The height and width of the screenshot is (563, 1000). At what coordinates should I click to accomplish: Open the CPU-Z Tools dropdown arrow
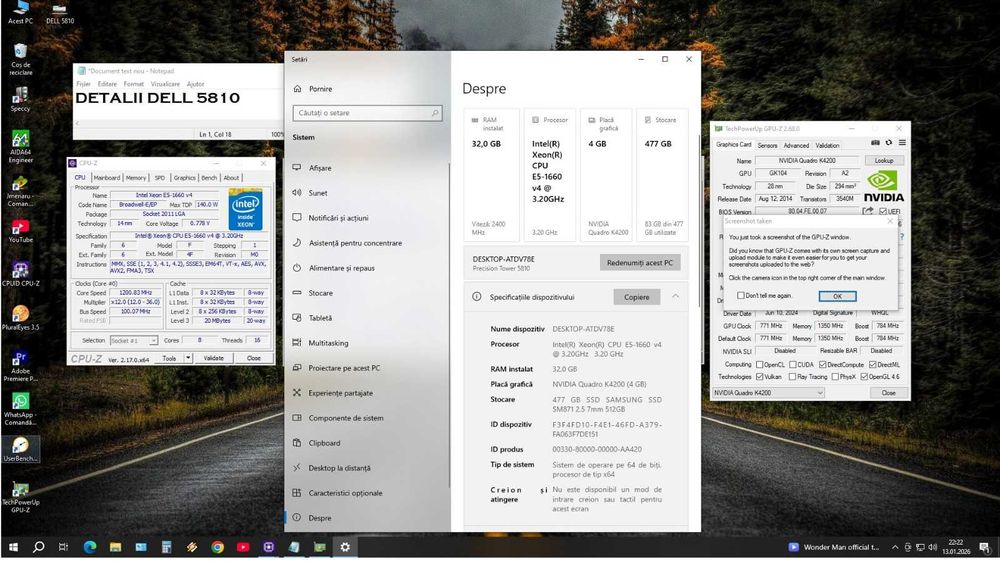tap(188, 358)
